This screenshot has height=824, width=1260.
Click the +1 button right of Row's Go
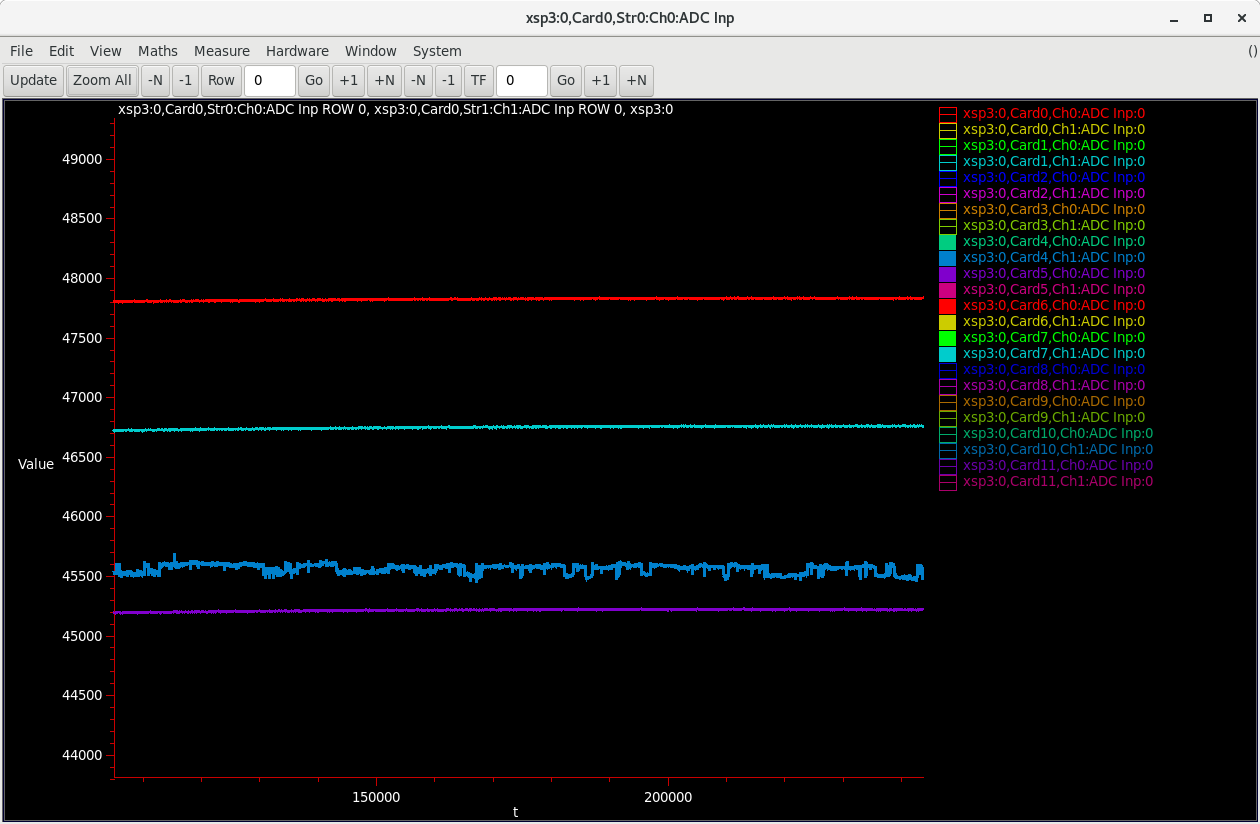tap(349, 81)
